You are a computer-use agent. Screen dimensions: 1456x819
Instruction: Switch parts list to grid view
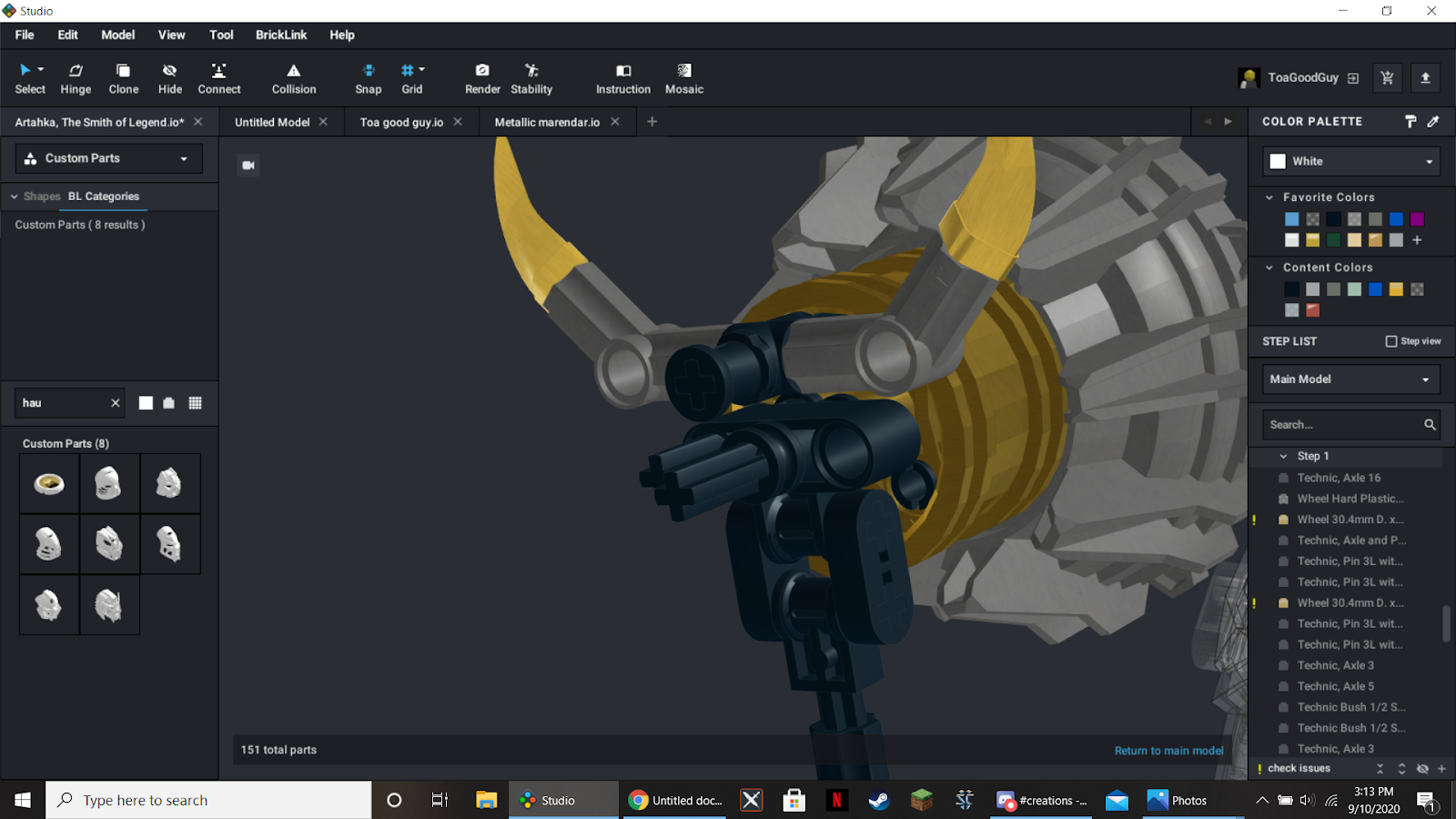(x=195, y=403)
